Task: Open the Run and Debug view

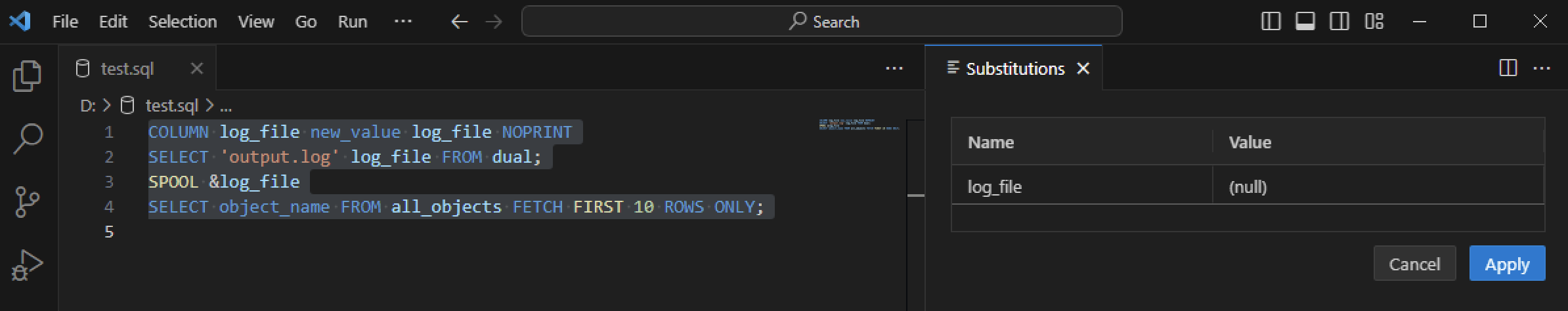Action: [27, 265]
